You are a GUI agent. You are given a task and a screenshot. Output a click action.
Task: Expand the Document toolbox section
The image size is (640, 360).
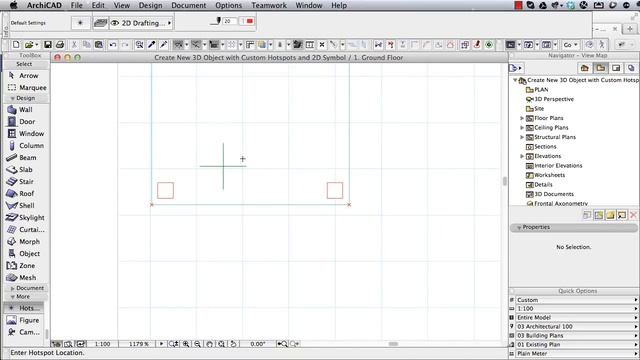[x=12, y=288]
